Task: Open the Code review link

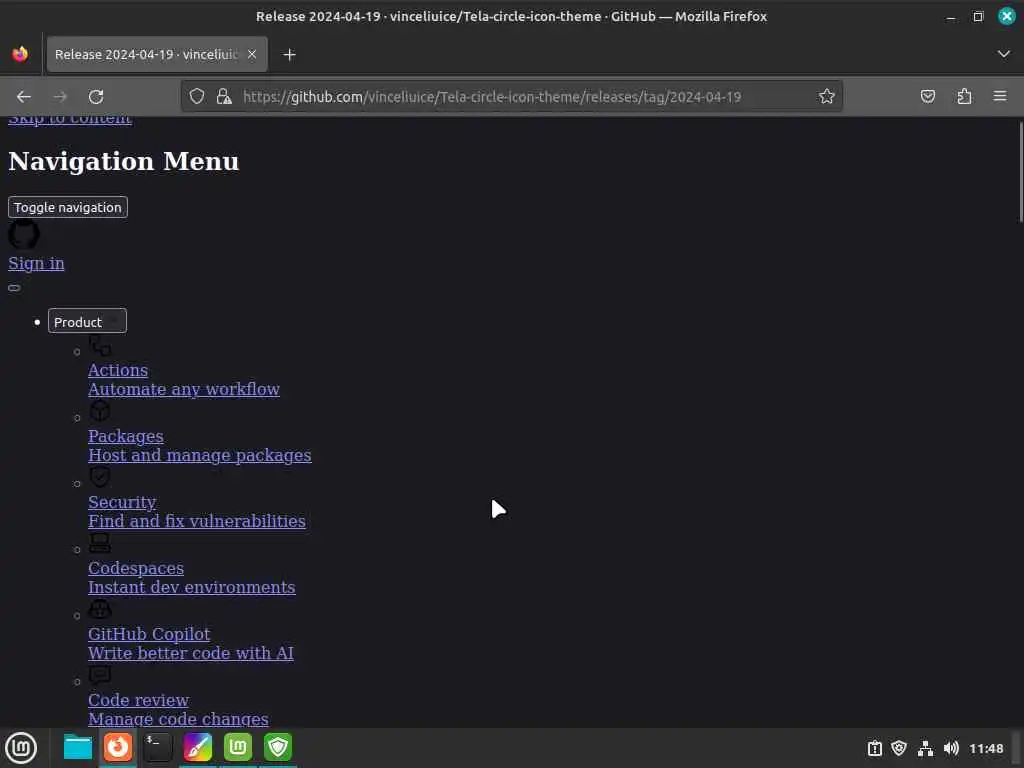Action: [138, 699]
